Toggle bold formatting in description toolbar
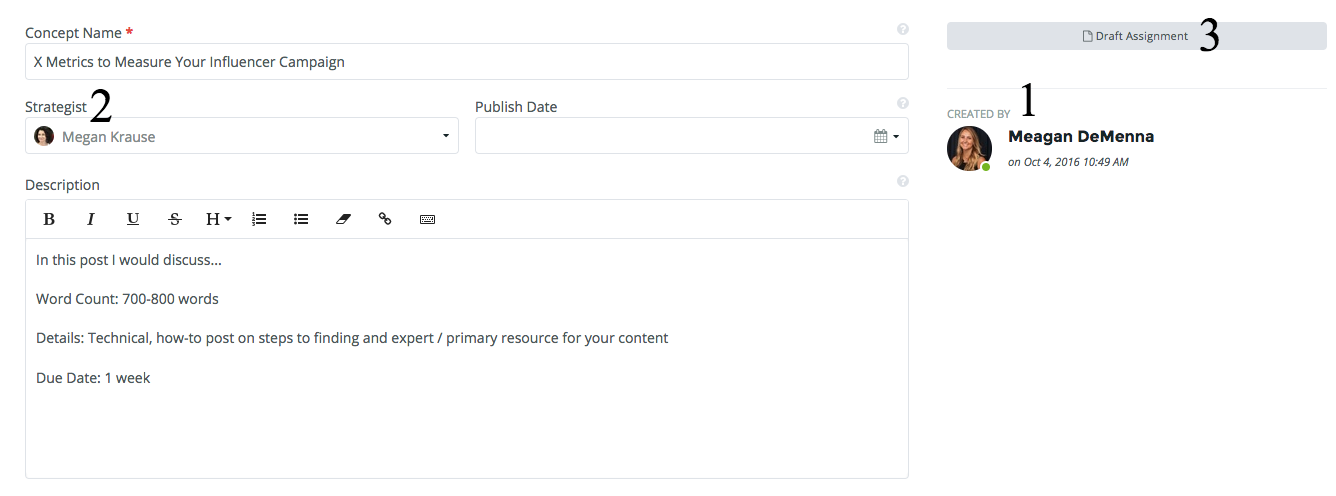Viewport: 1336px width, 496px height. click(49, 219)
